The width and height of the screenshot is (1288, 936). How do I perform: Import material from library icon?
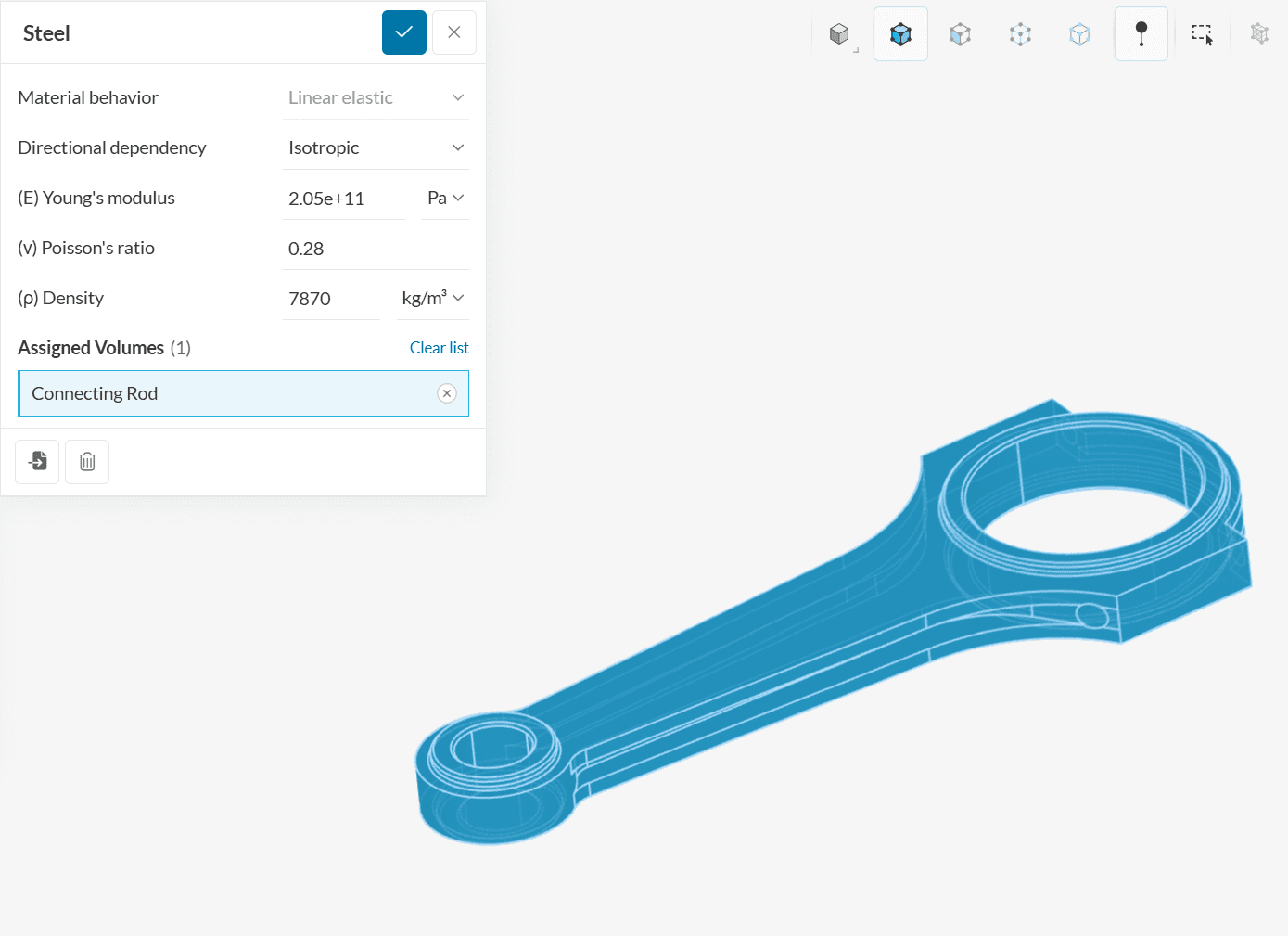point(38,461)
